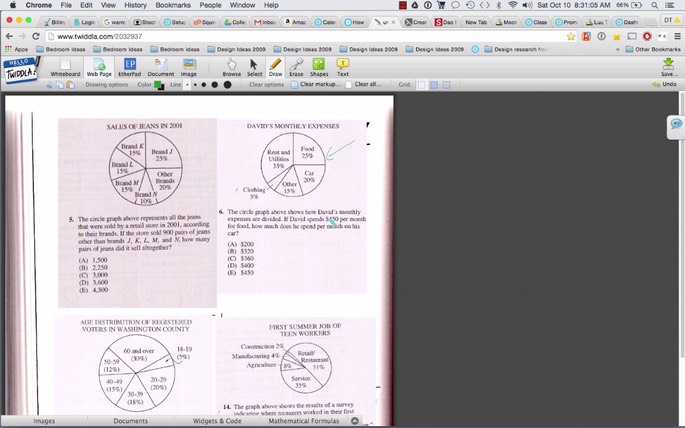Choose the blank no-grid option

pyautogui.click(x=422, y=85)
